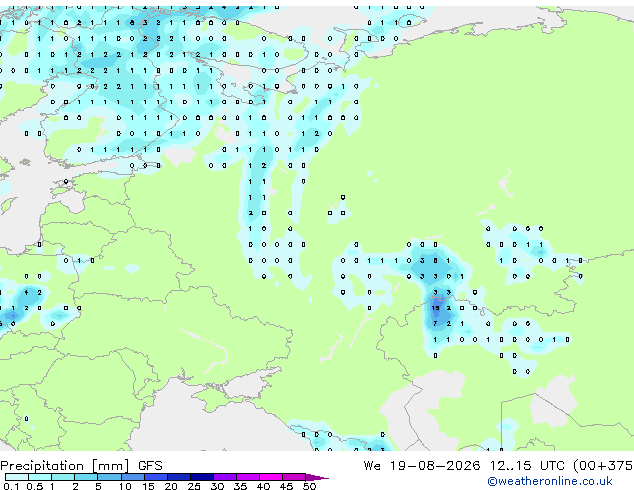Click the 0.5–1 mm legend color box
The height and width of the screenshot is (490, 634).
(x=40, y=477)
